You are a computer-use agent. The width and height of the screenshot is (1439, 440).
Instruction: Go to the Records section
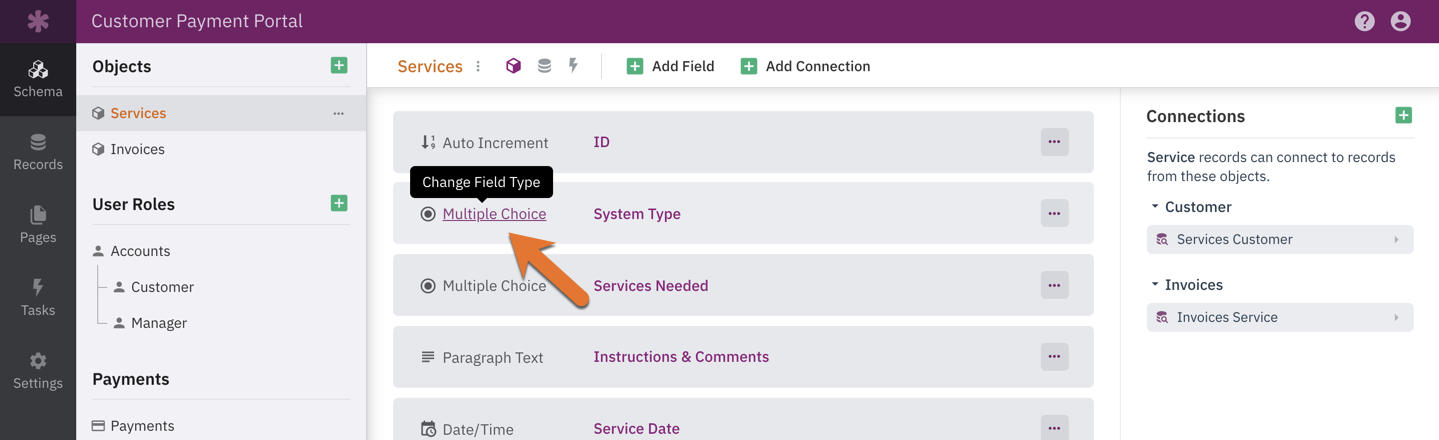click(38, 152)
